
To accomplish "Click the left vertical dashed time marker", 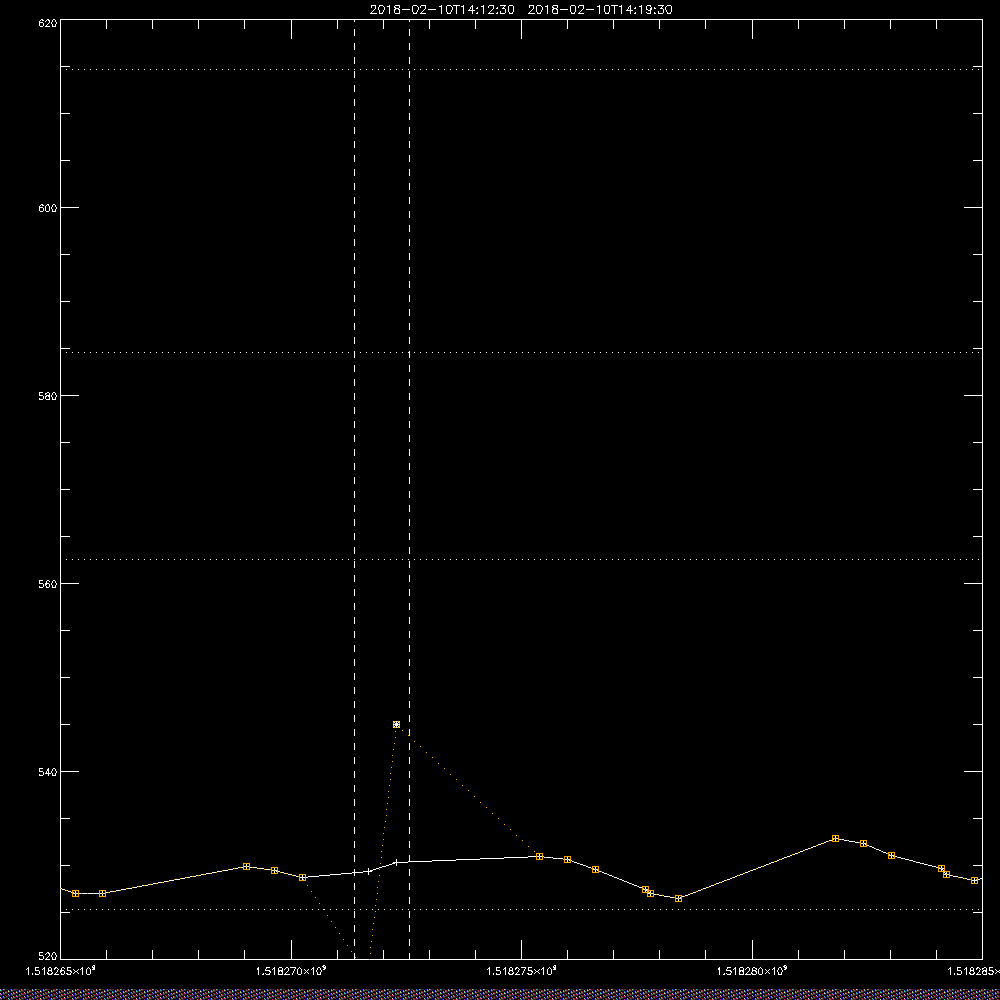I will [355, 488].
